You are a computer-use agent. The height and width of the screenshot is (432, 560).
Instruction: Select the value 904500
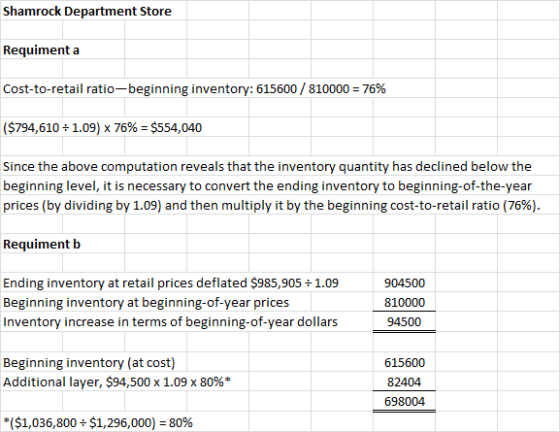(x=404, y=283)
